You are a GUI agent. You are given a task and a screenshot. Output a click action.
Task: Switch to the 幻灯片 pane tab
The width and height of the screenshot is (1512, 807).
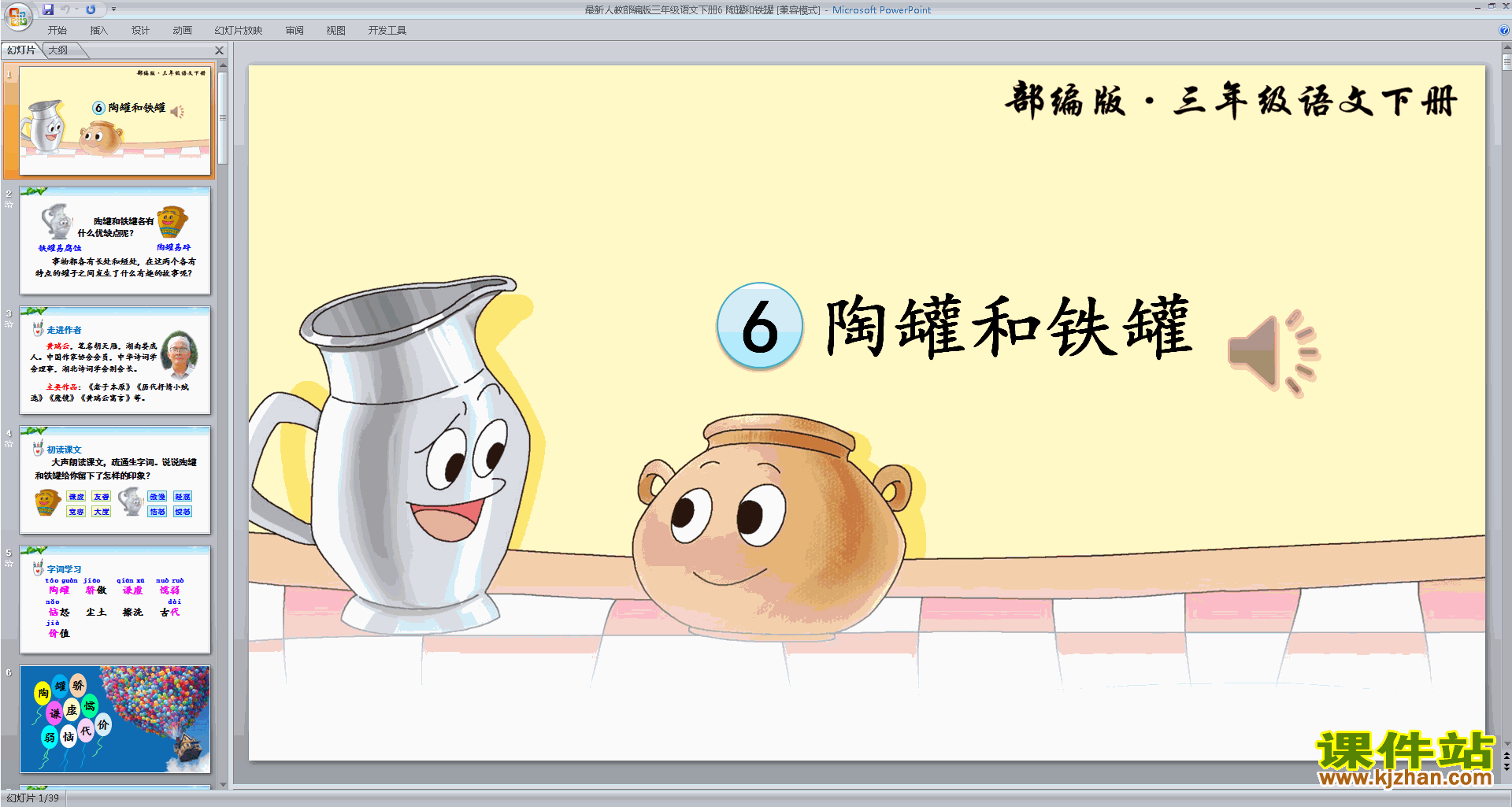tap(21, 50)
